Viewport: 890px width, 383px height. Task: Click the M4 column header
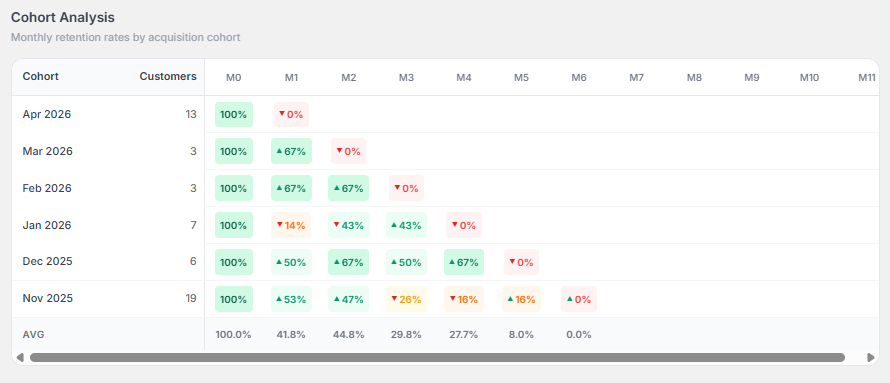464,77
